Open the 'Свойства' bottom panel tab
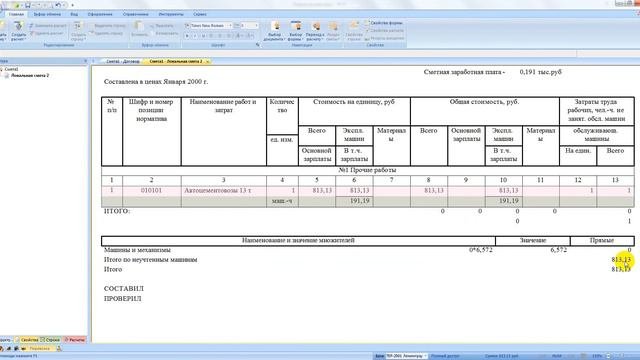The image size is (640, 360). 27,340
